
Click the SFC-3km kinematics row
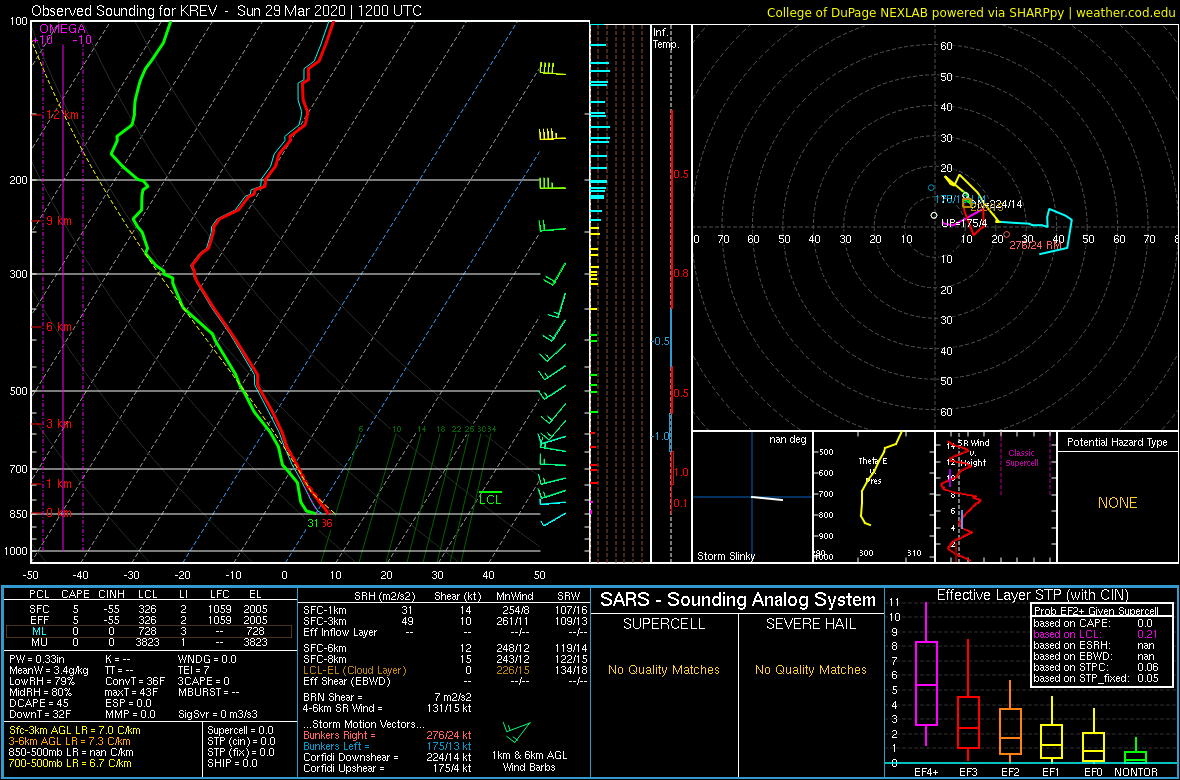click(x=442, y=620)
